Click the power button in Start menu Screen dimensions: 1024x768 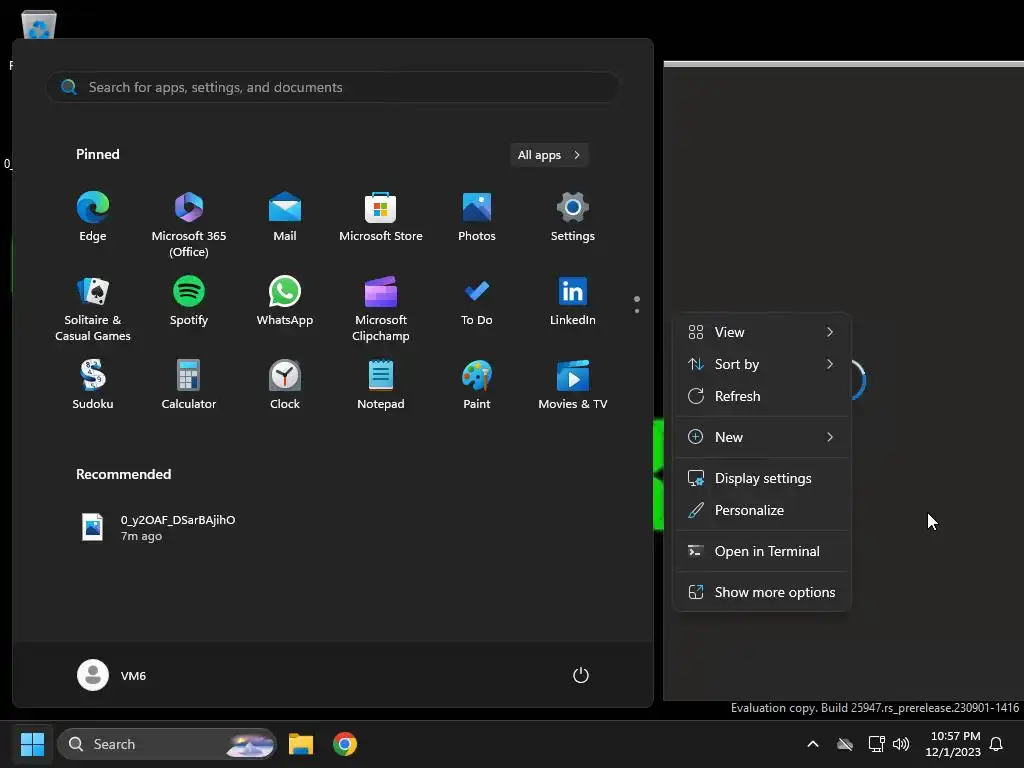[581, 675]
